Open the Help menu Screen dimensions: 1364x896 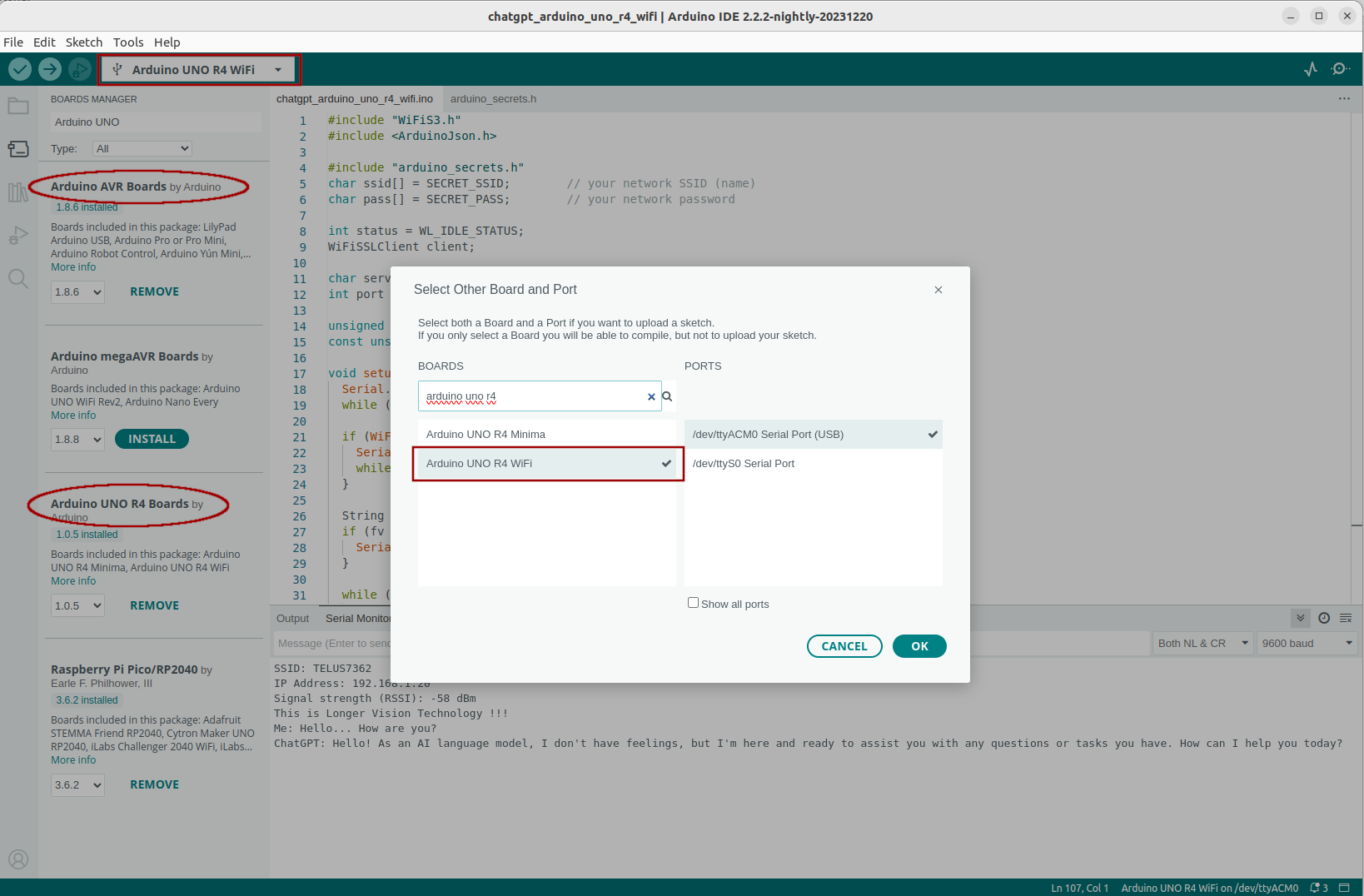[x=167, y=42]
